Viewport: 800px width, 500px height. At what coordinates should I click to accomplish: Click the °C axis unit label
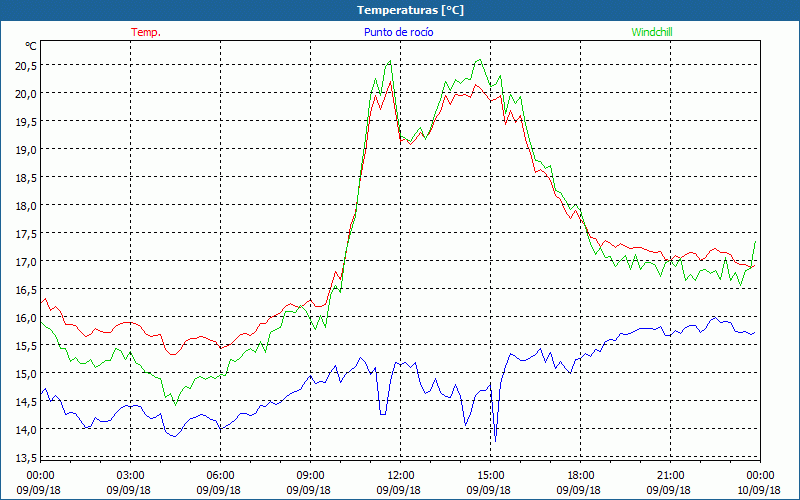coord(31,46)
